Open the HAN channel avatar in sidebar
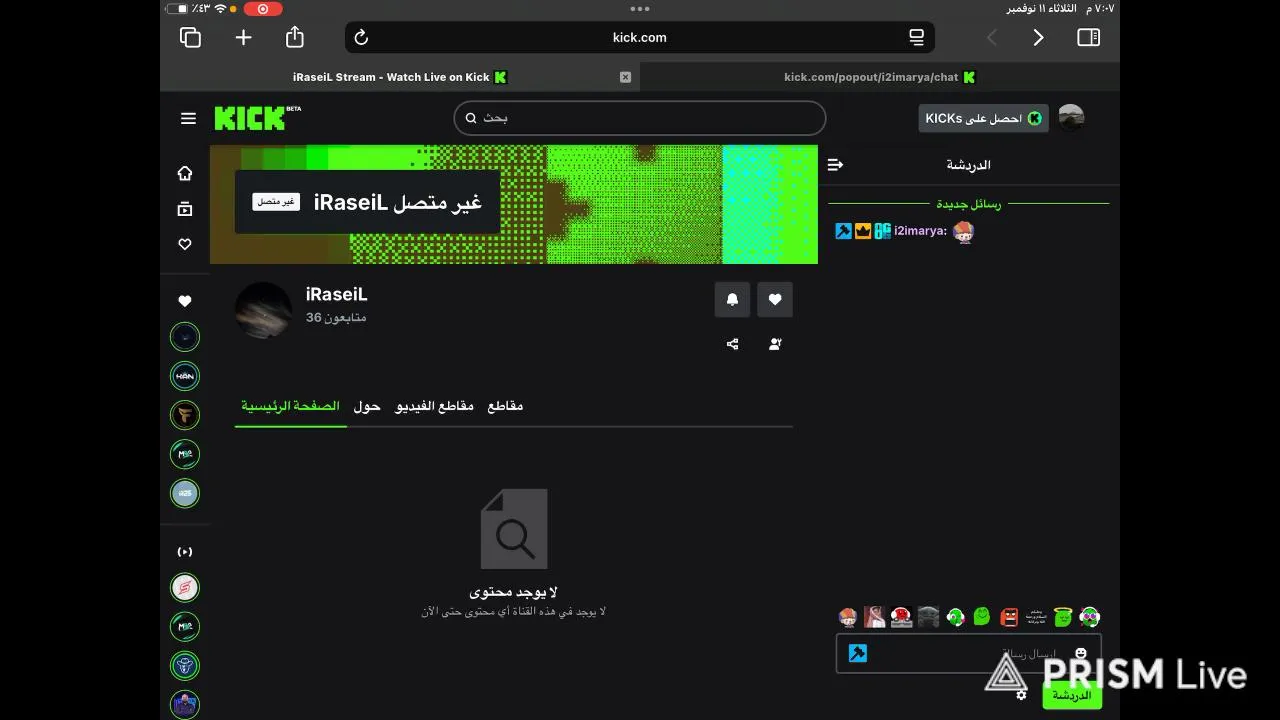Image resolution: width=1280 pixels, height=720 pixels. point(185,376)
